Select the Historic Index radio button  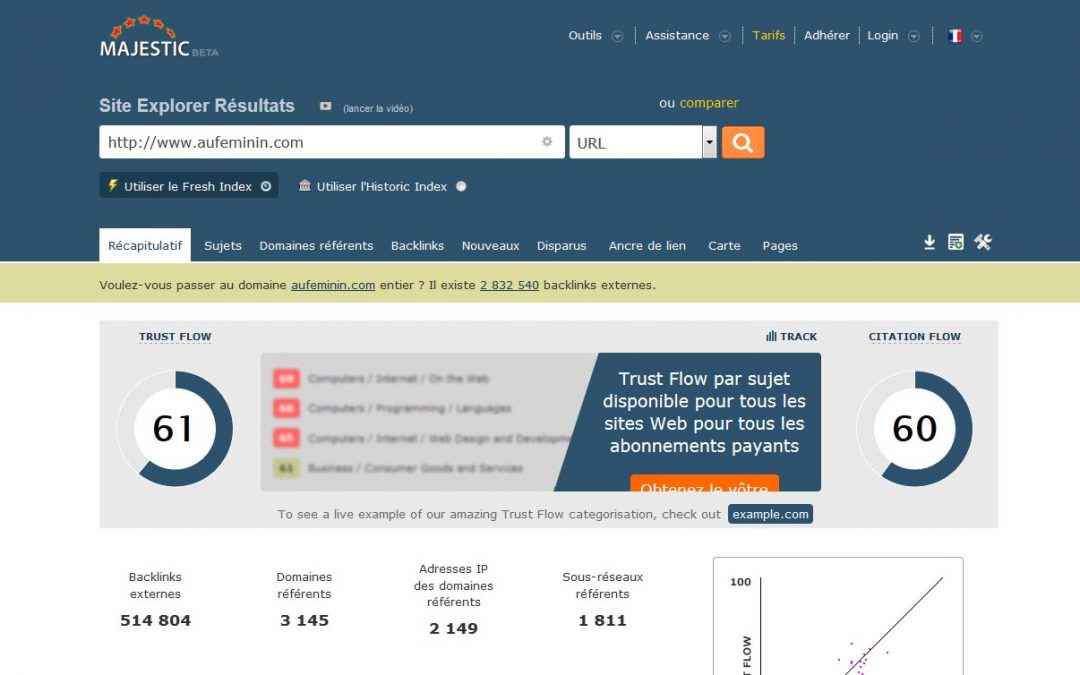(461, 186)
